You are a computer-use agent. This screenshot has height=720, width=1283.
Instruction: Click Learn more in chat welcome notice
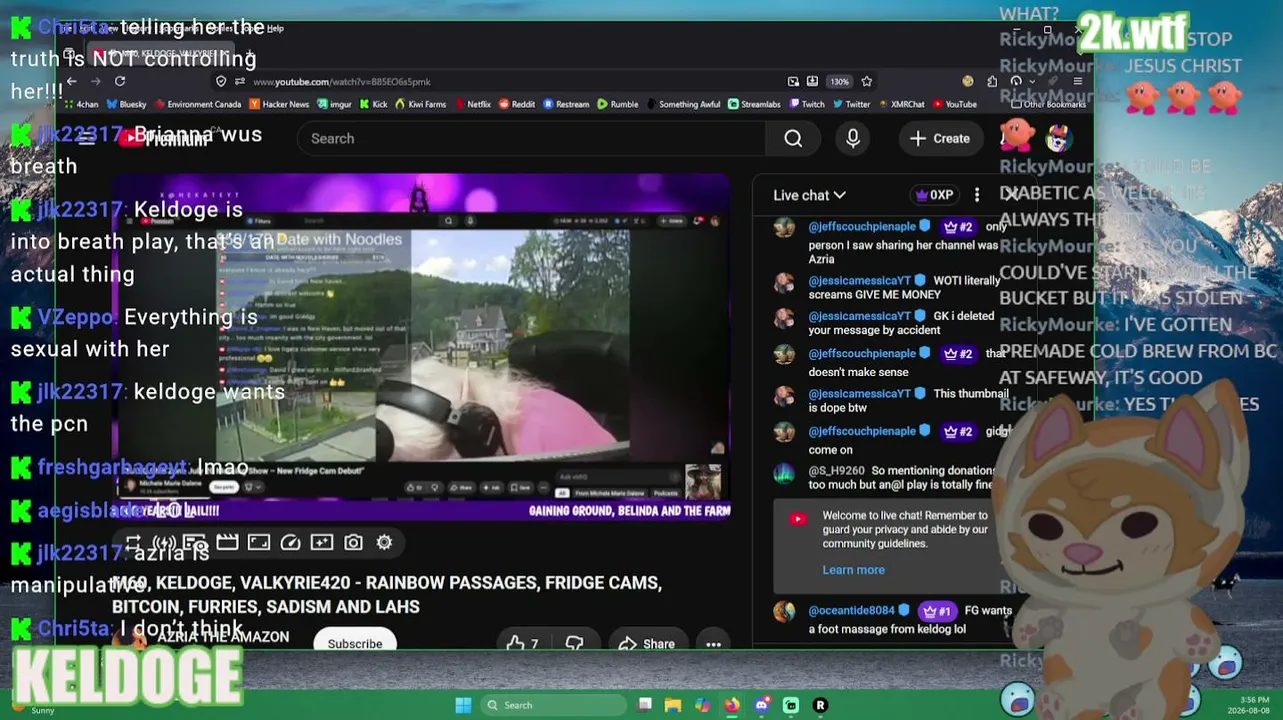point(853,570)
